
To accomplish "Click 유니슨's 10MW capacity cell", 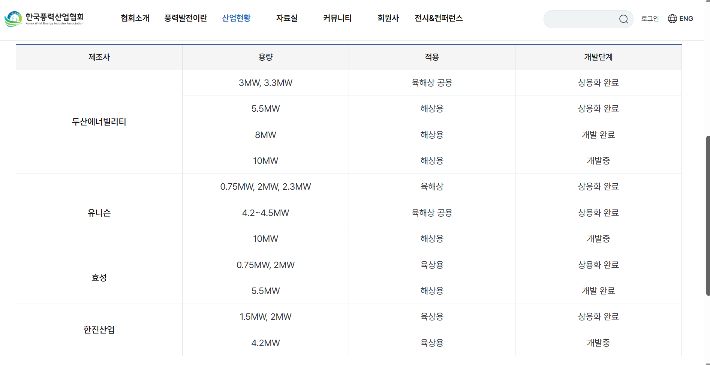I will 265,239.
